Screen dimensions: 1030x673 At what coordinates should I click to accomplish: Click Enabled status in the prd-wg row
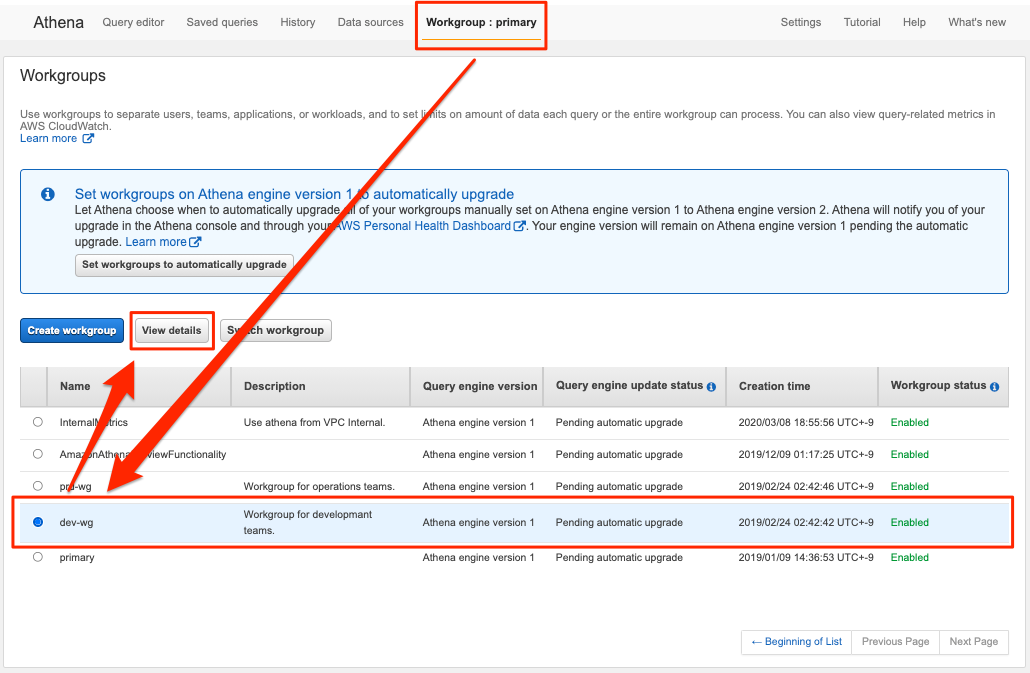910,487
